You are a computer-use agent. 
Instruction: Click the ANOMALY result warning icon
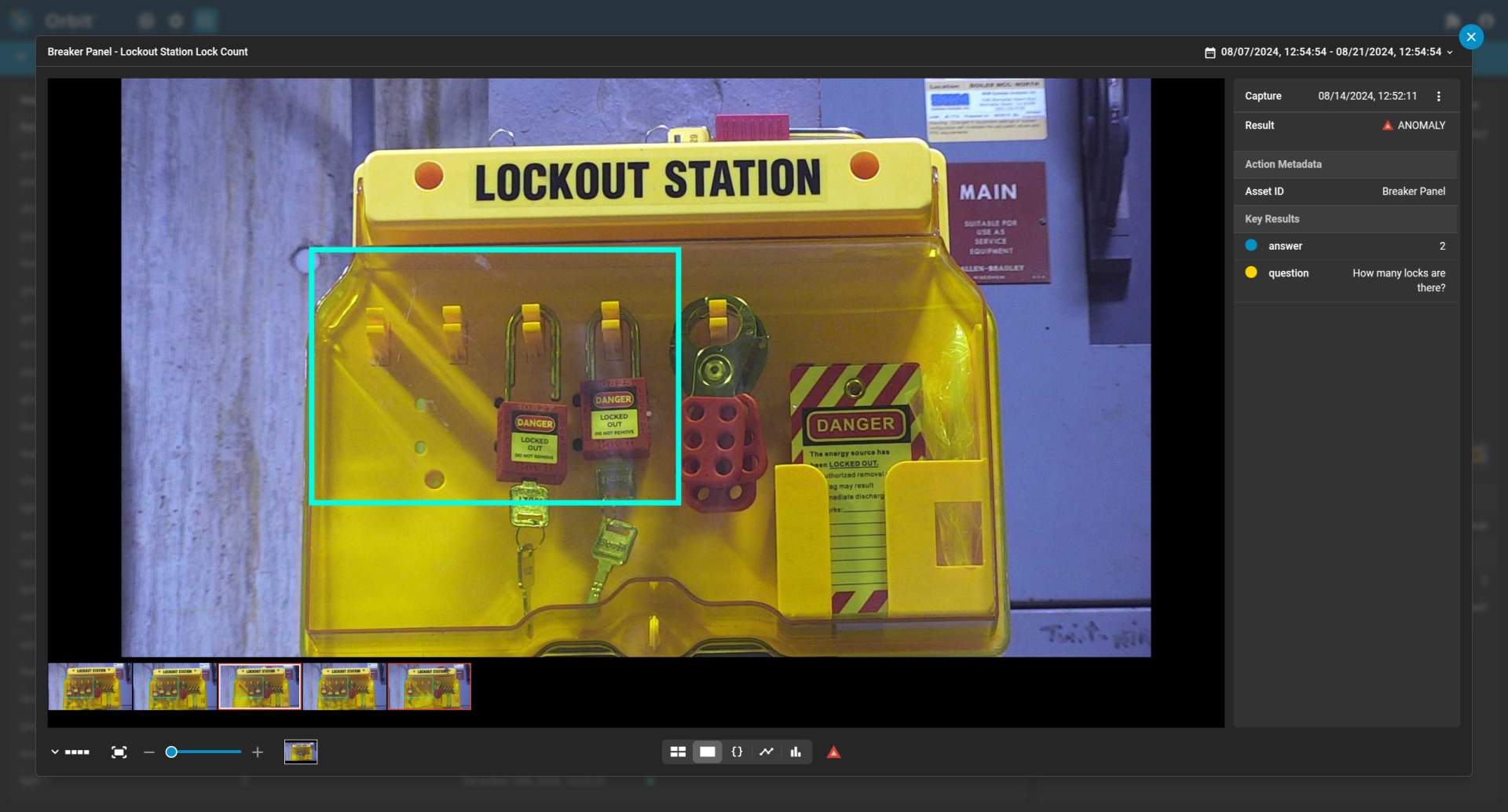click(x=1387, y=126)
